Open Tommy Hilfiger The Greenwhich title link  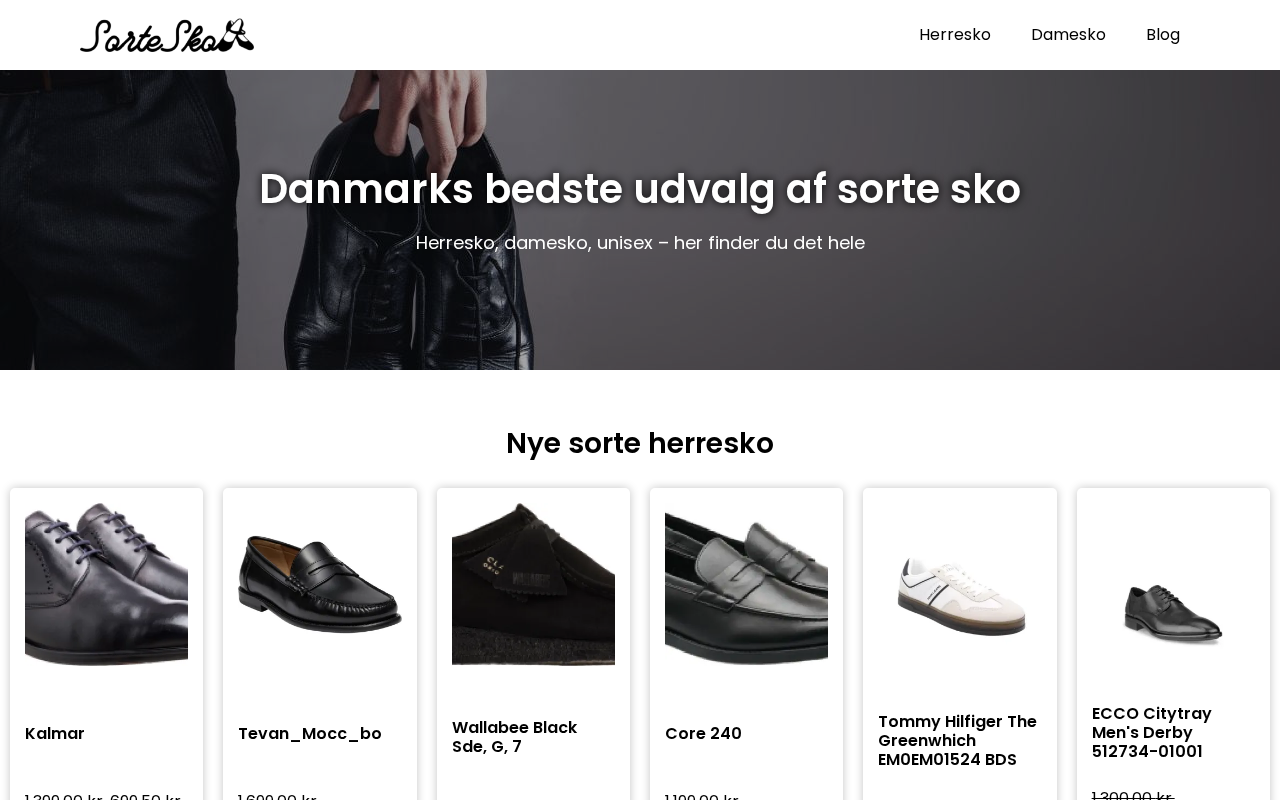point(957,741)
